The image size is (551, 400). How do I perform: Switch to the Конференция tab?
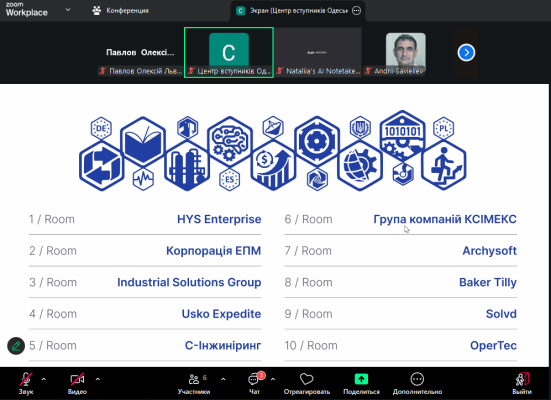121,11
